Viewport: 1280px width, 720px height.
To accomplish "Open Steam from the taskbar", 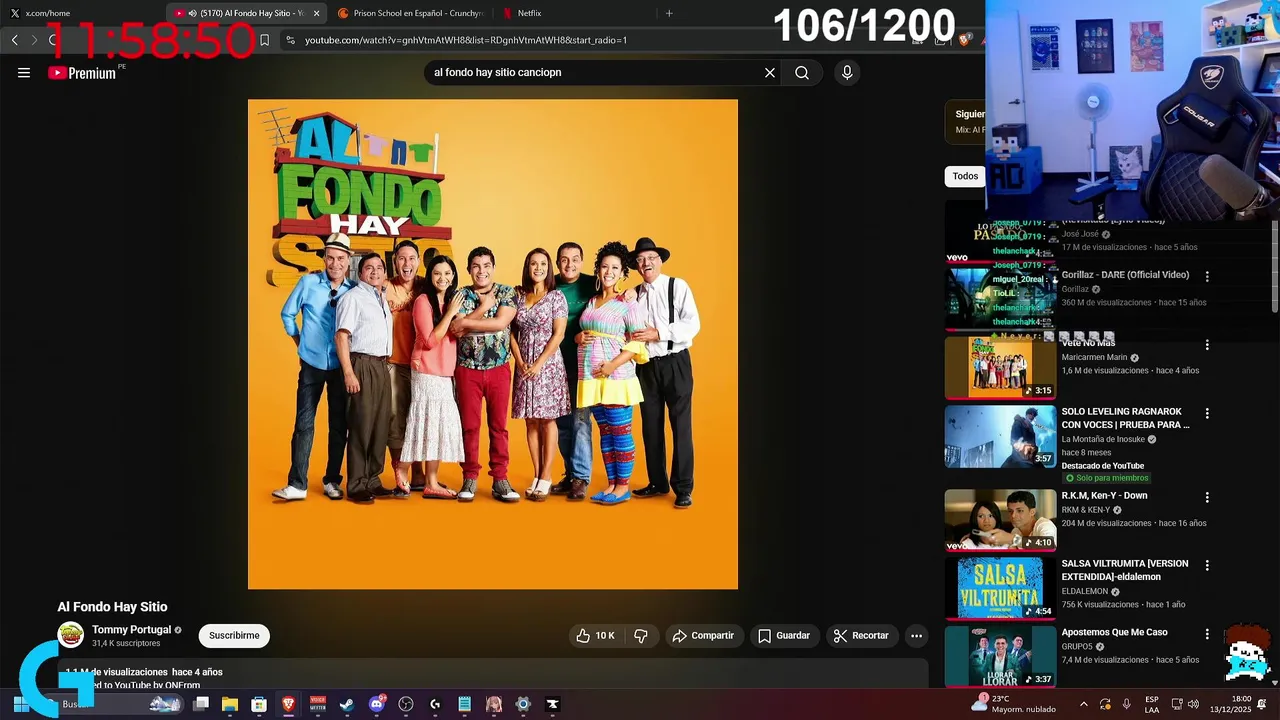I will coord(347,704).
